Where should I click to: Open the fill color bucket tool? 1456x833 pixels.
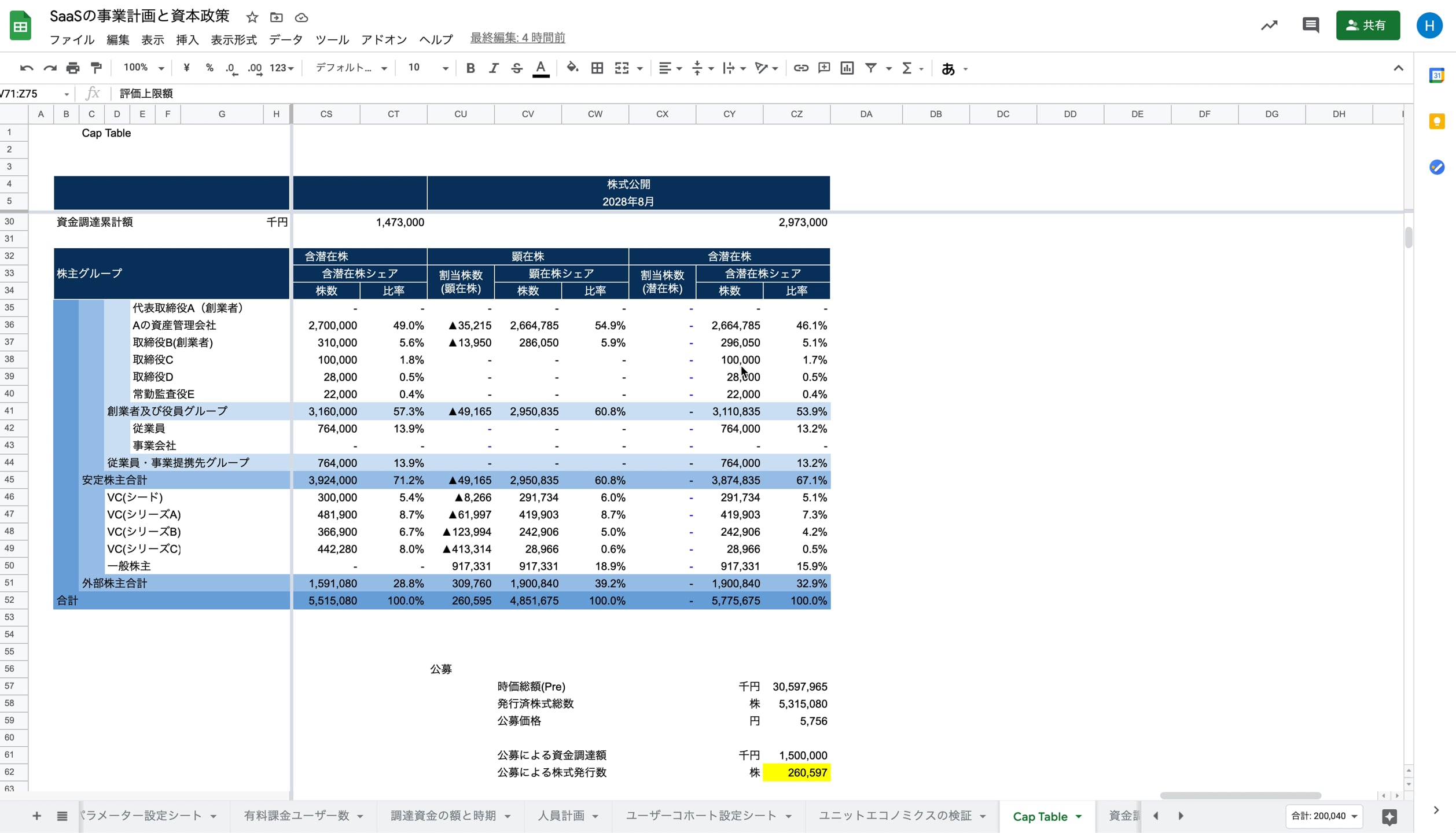click(x=572, y=68)
